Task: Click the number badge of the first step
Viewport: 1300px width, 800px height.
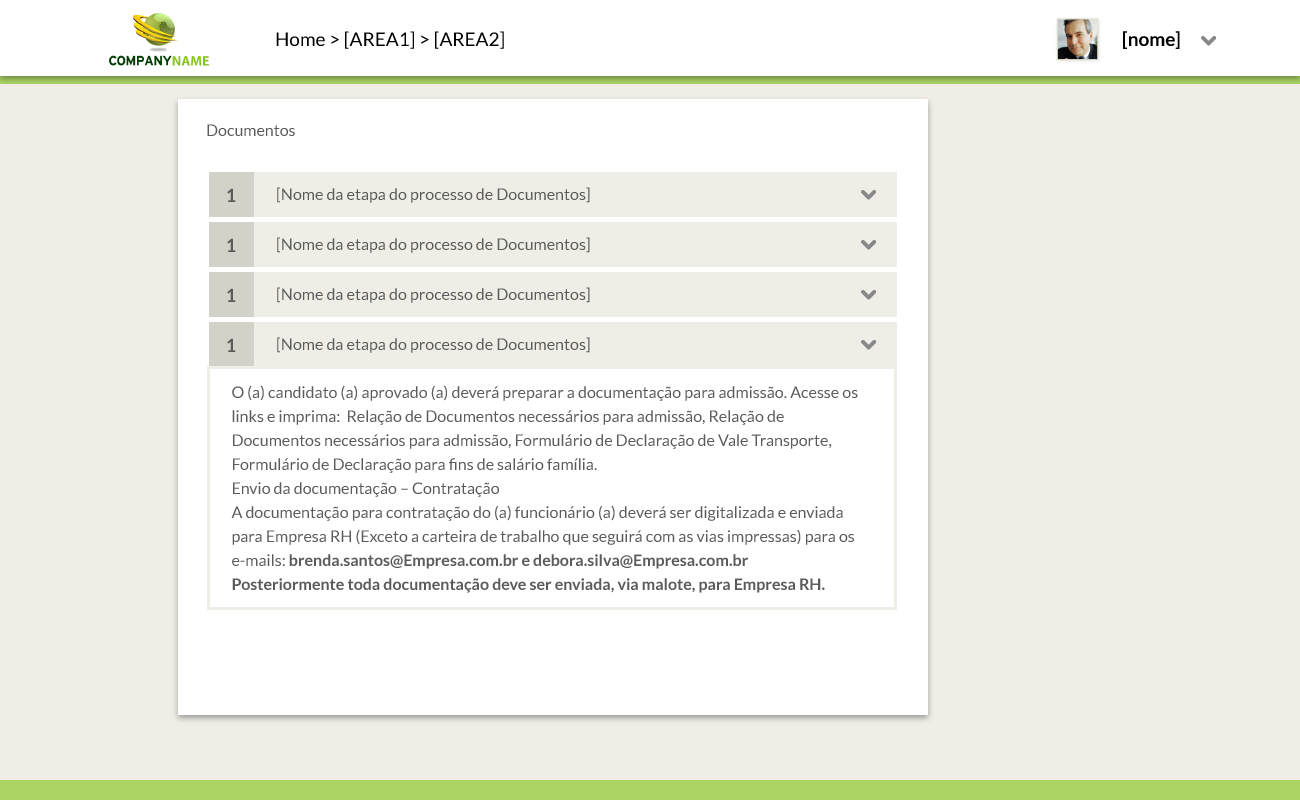Action: point(231,195)
